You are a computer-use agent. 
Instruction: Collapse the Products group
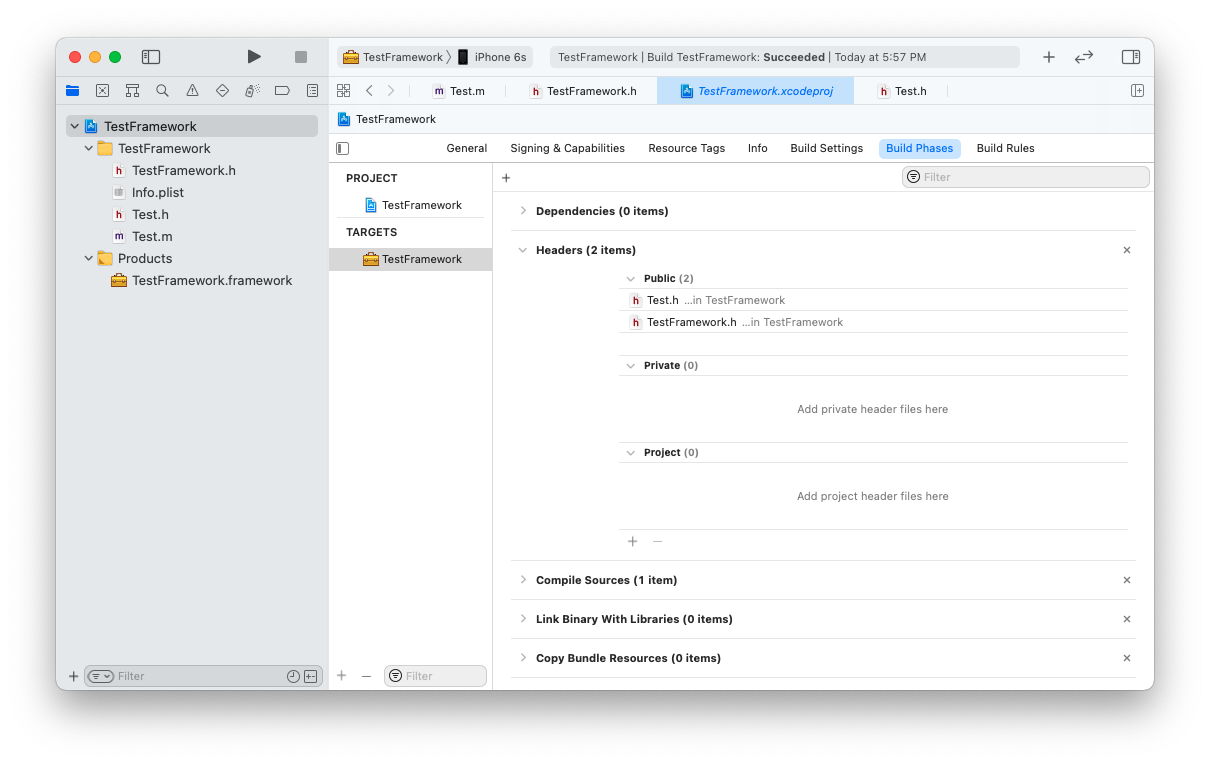(89, 258)
